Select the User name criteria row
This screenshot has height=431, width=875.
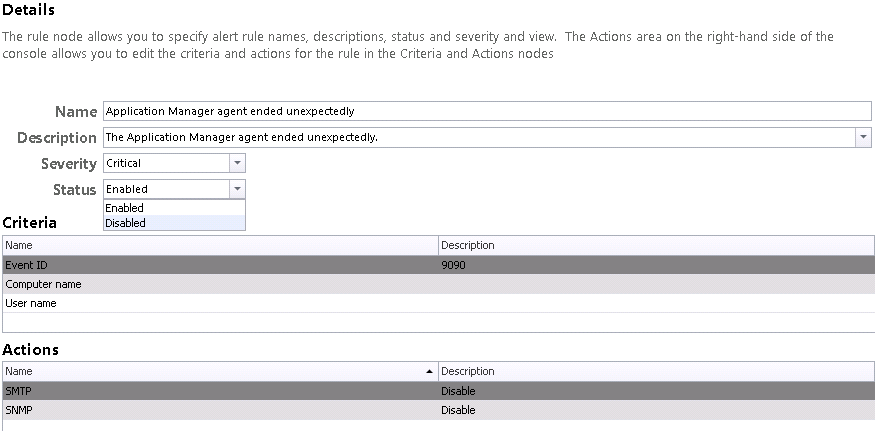coord(438,303)
